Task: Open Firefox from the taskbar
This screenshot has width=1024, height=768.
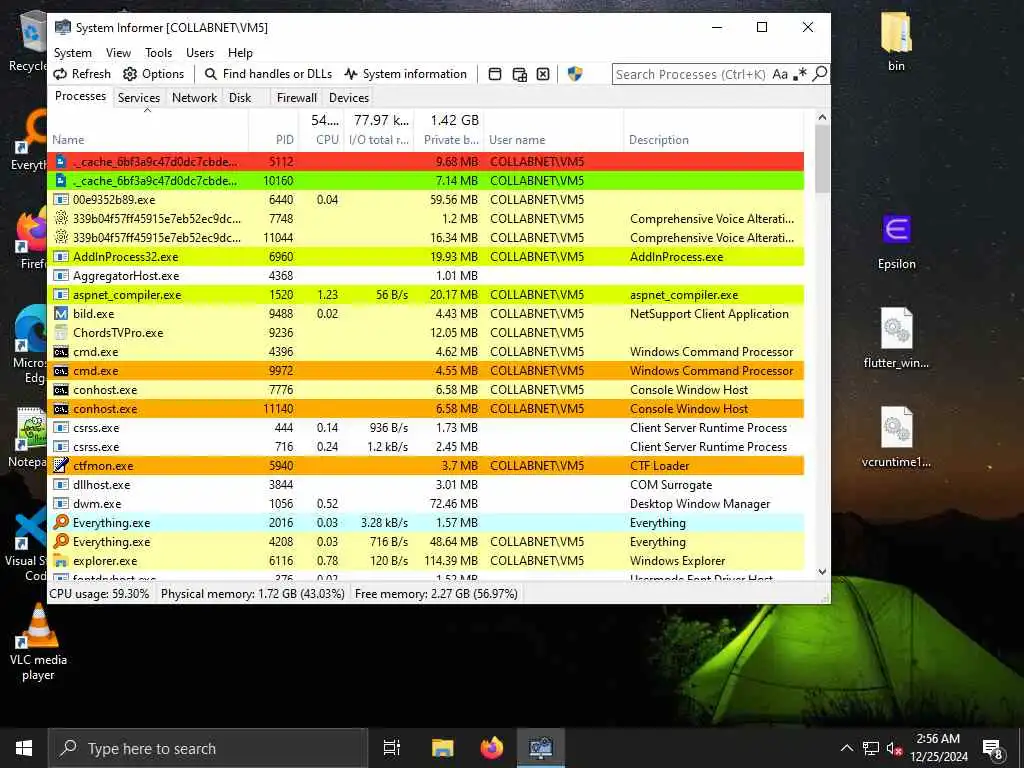Action: 492,748
